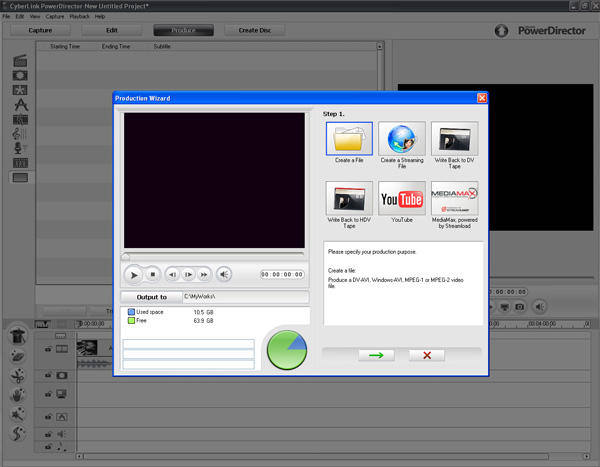Click the Magic Music icon
Image resolution: width=600 pixels, height=467 pixels.
pyautogui.click(x=18, y=434)
